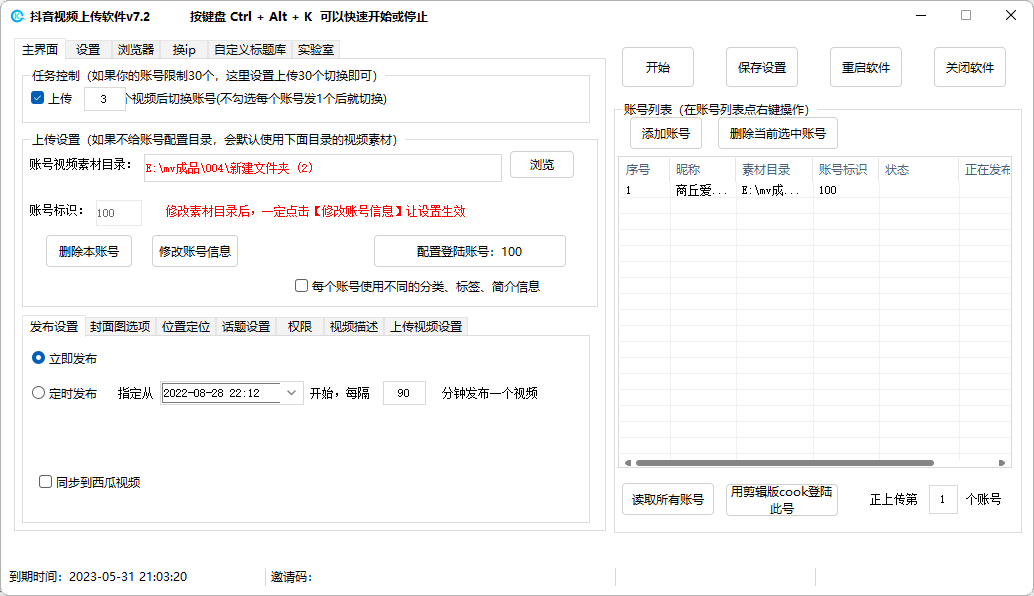Click the 正上传第 account number field
The height and width of the screenshot is (596, 1034).
pyautogui.click(x=943, y=499)
